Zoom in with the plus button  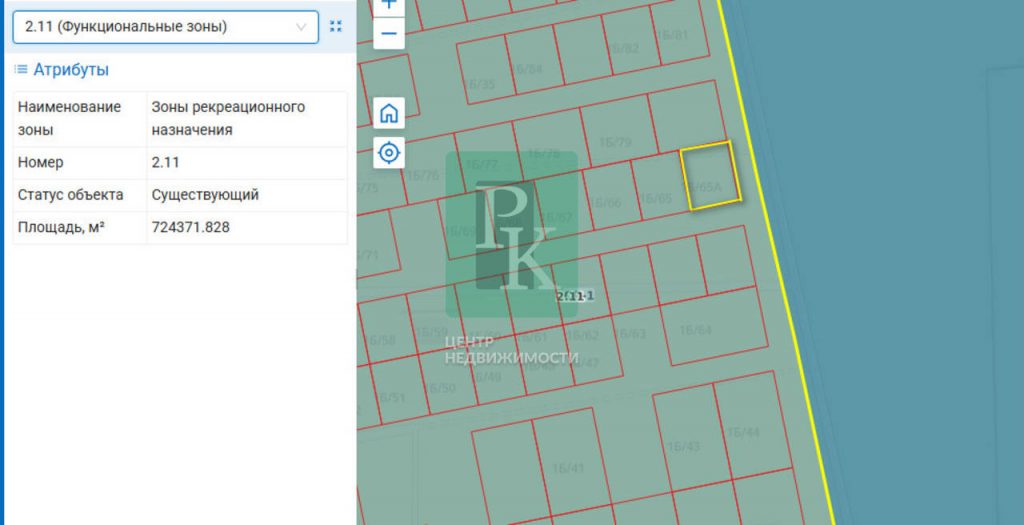point(389,5)
